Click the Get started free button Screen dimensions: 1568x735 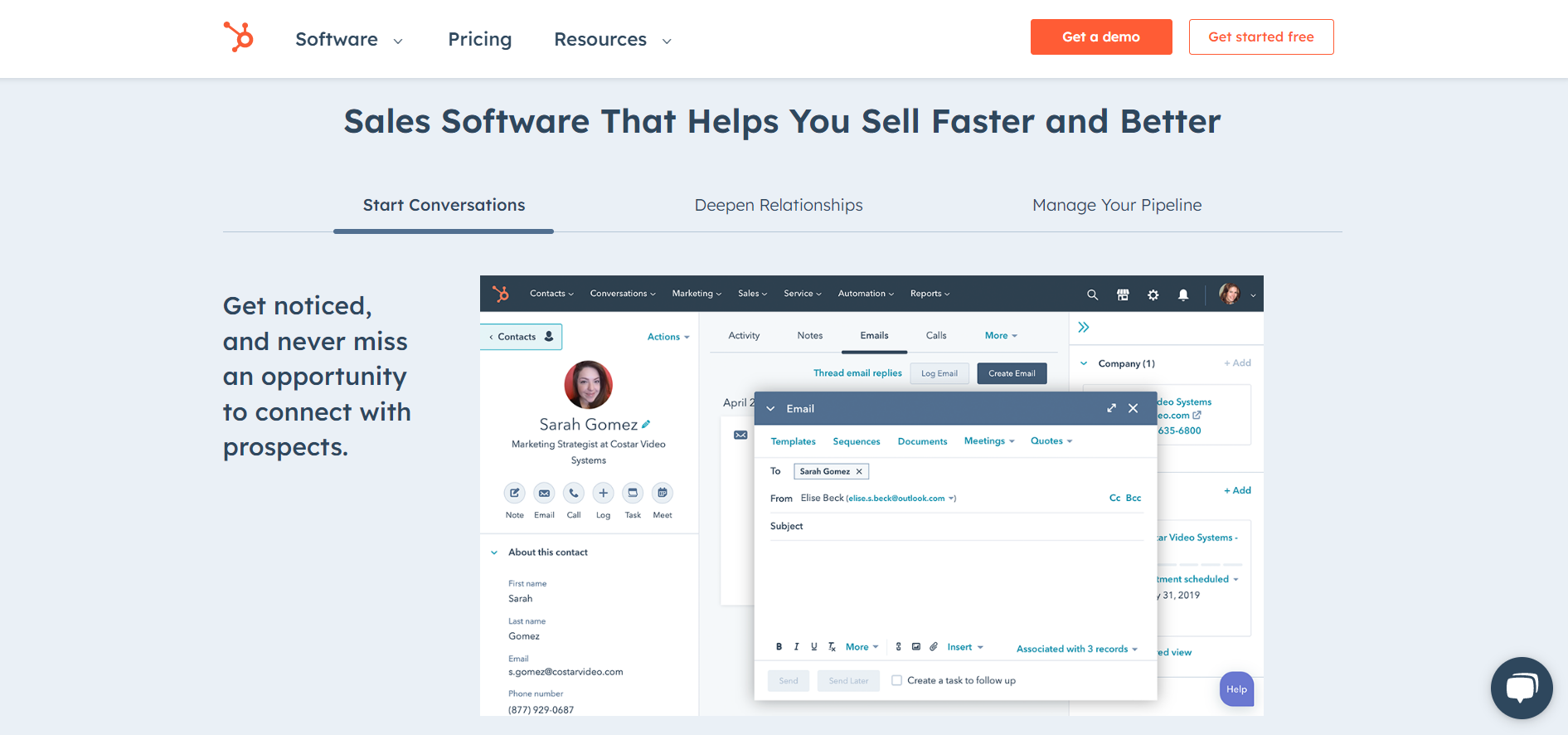1260,37
